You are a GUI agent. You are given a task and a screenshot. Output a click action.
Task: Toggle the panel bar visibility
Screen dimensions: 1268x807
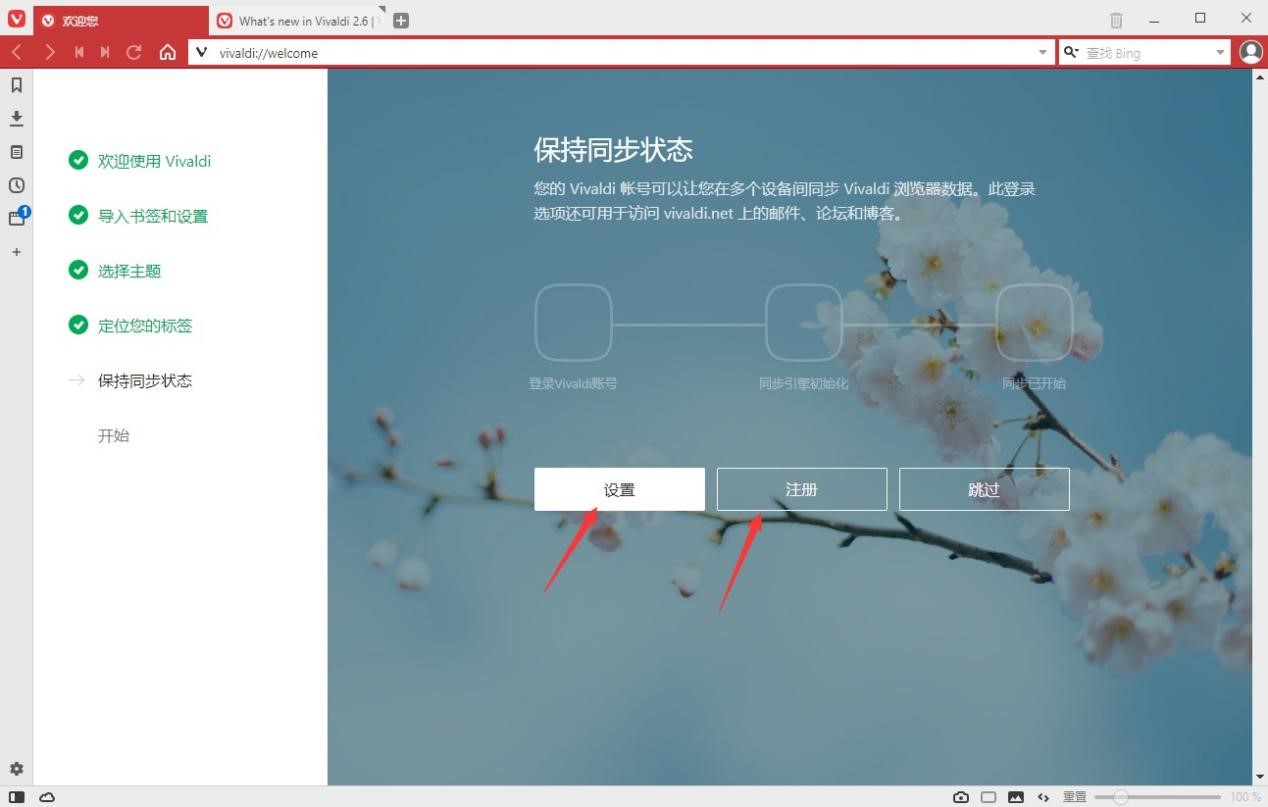18,796
